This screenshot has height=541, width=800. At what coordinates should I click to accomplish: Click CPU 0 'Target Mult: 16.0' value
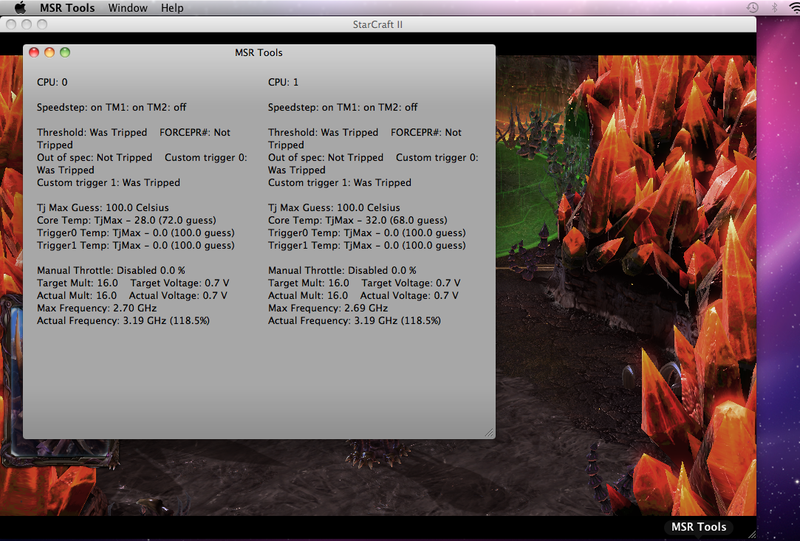(77, 283)
